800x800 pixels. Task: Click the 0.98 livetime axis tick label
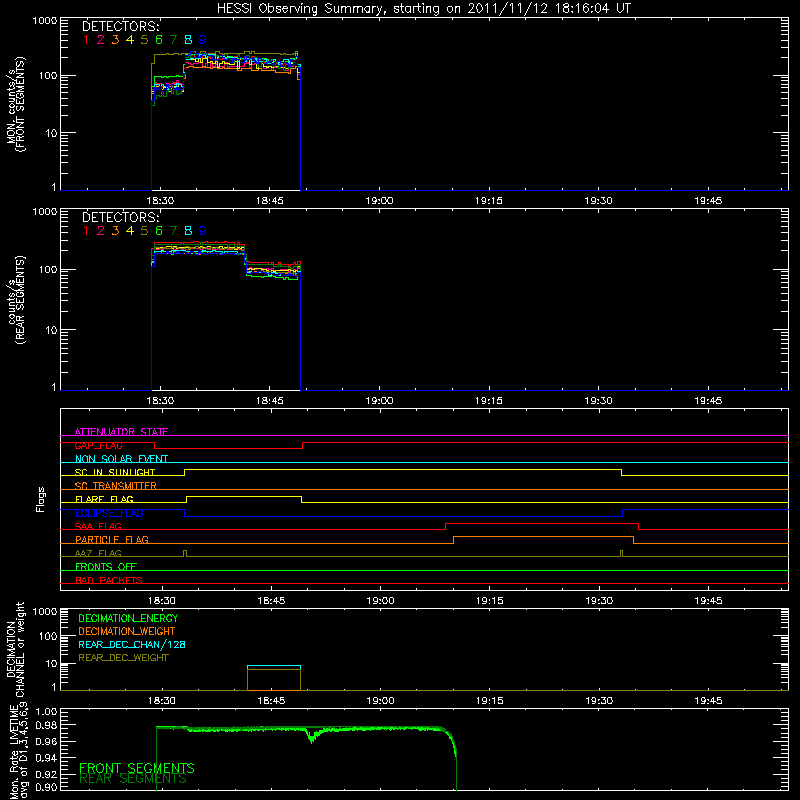(46, 726)
